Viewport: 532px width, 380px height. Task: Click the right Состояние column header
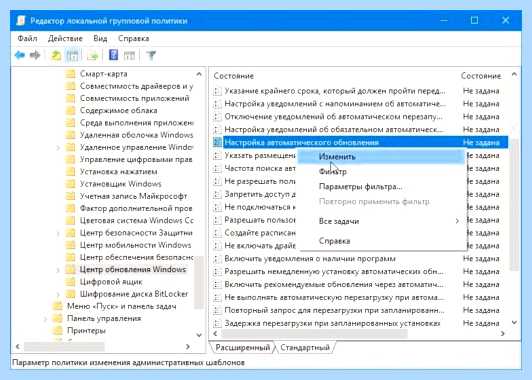[481, 76]
